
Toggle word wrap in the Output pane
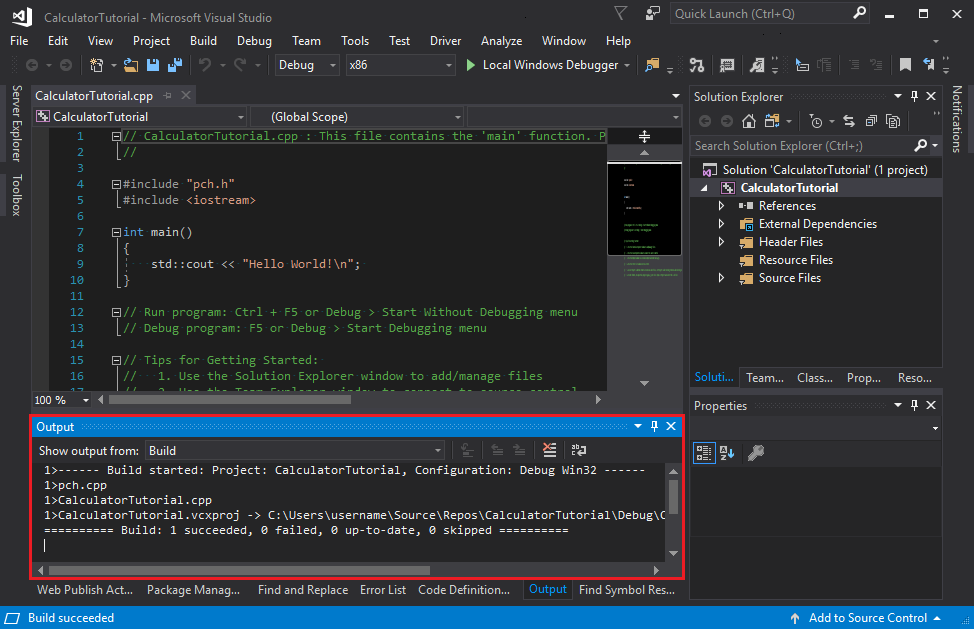(578, 450)
